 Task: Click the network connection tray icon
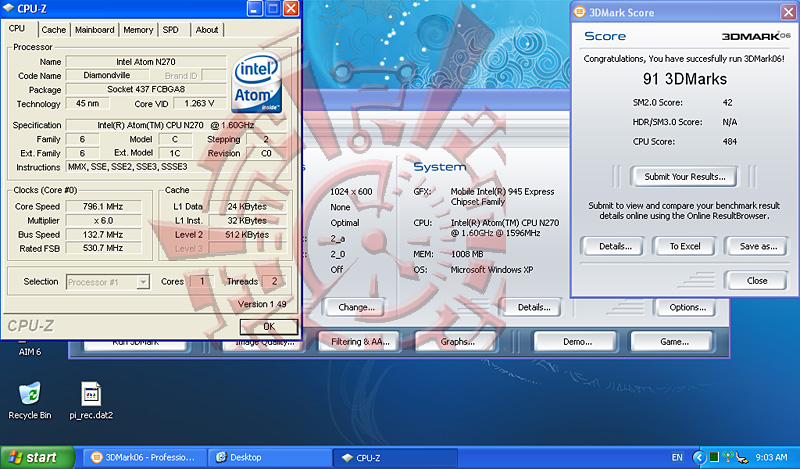point(741,457)
